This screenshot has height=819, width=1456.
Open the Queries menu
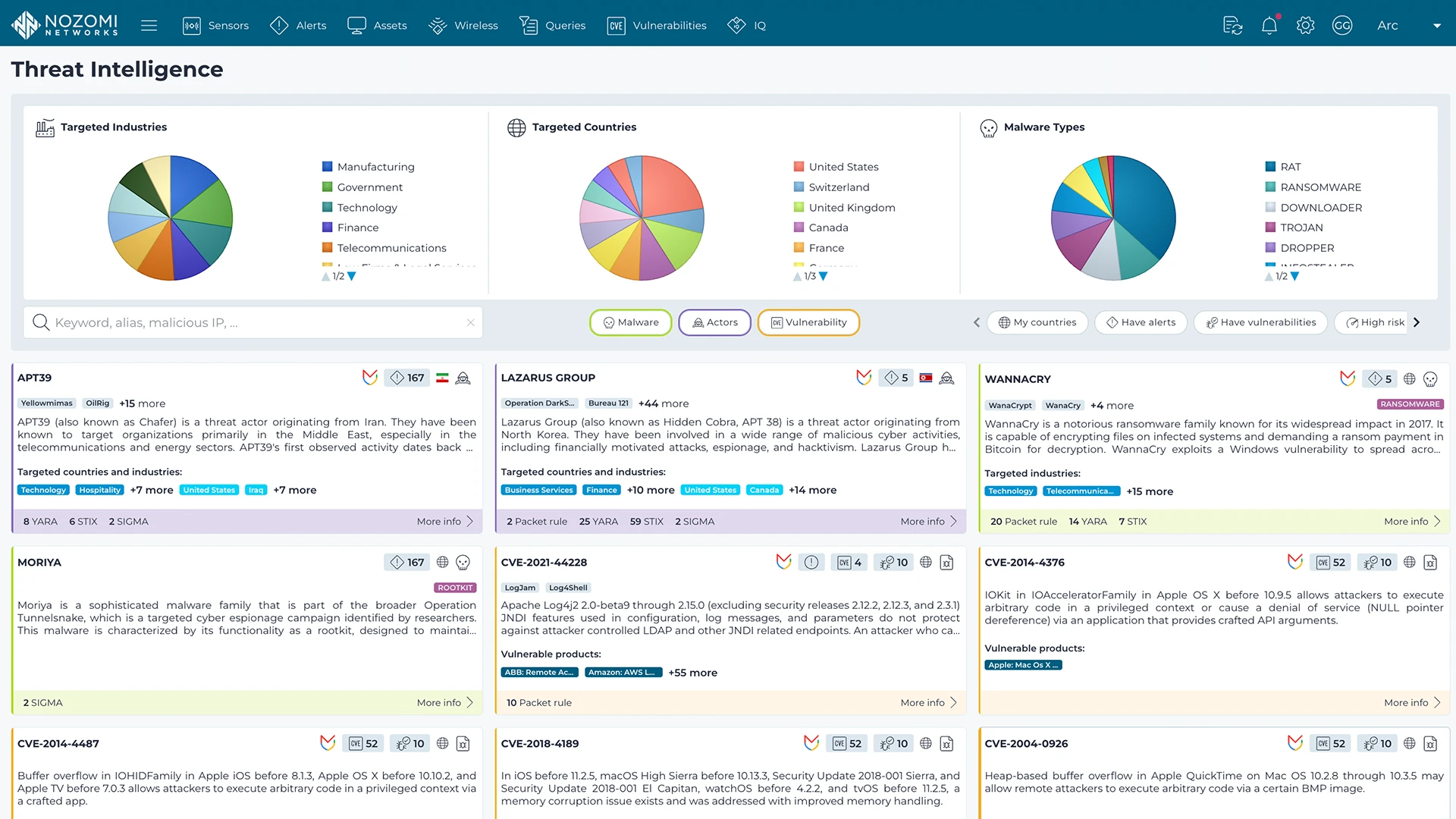click(x=553, y=26)
